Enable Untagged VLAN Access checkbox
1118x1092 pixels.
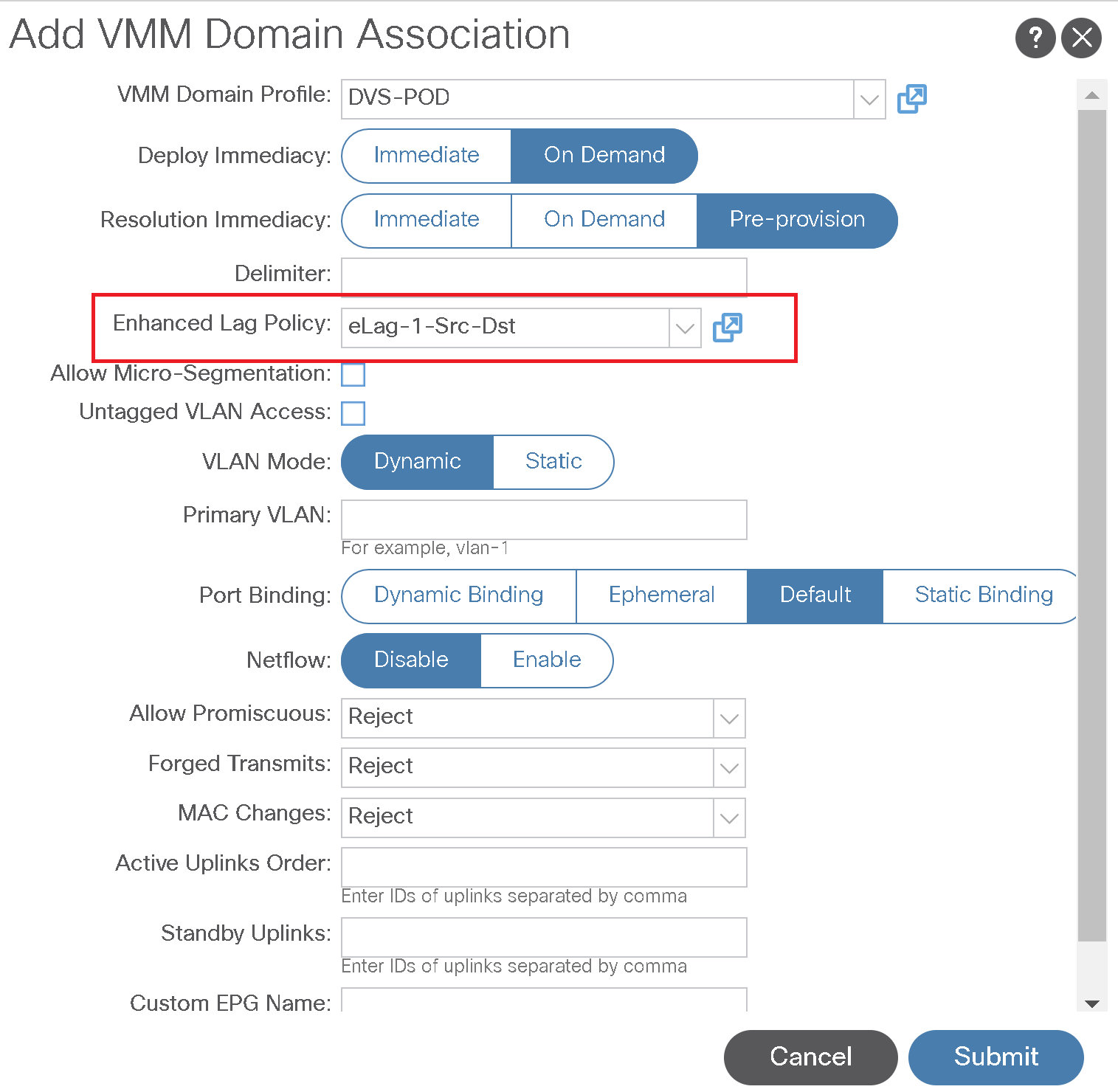coord(353,413)
